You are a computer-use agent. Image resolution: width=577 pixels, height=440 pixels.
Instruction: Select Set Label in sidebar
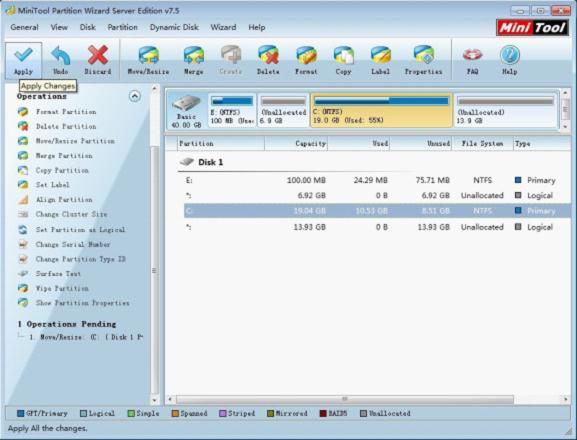(x=52, y=185)
